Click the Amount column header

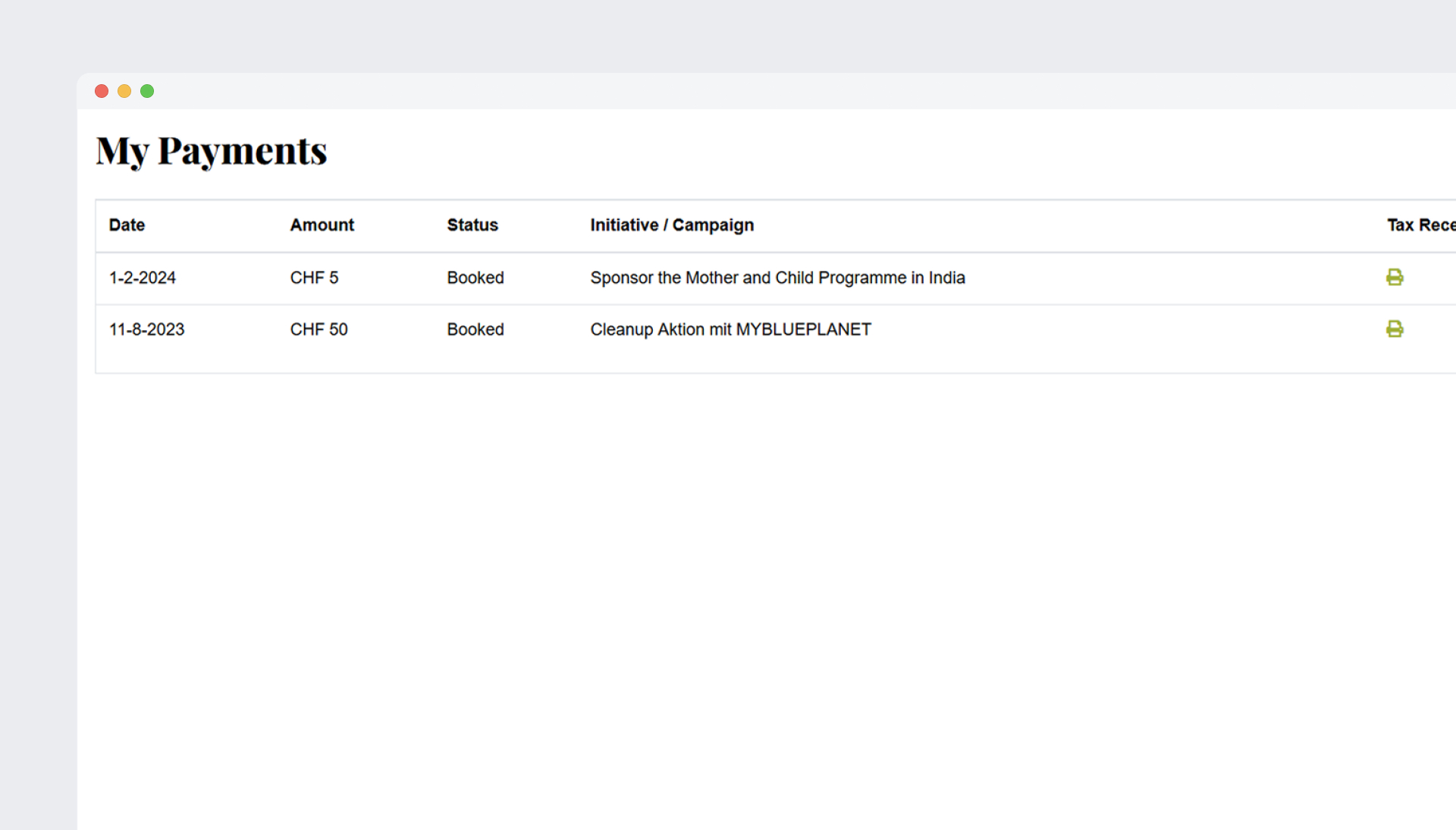coord(322,225)
